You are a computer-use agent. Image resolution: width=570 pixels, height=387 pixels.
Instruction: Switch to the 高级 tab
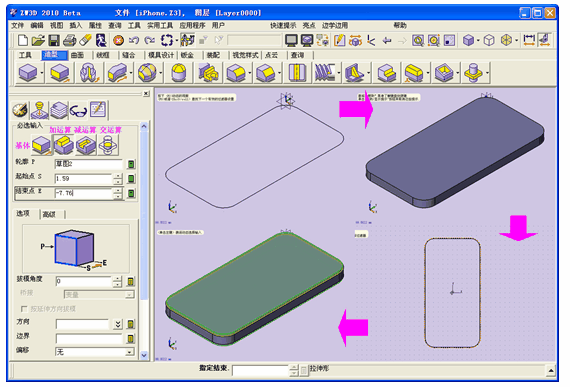tap(49, 214)
